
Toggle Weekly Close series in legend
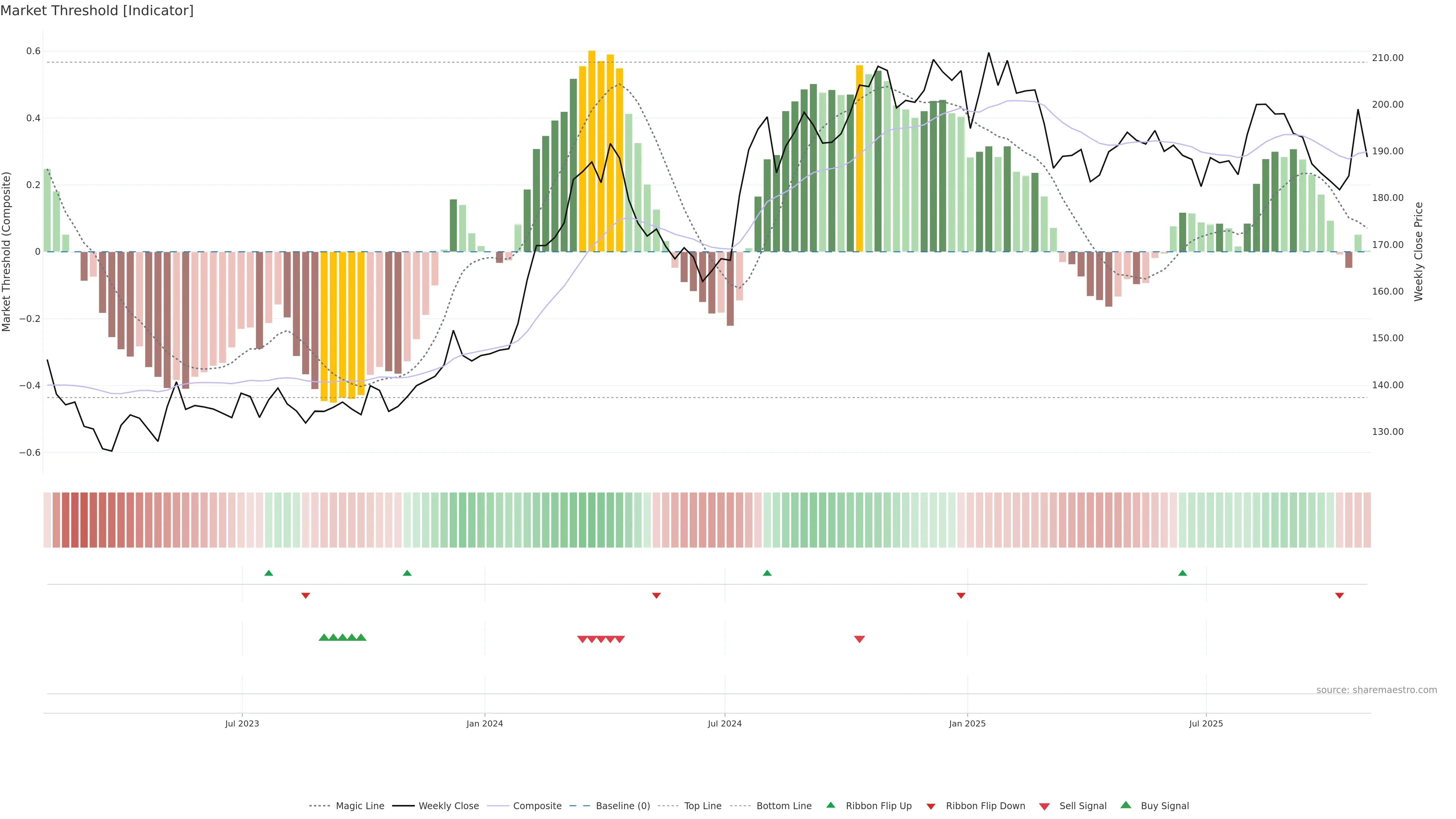(448, 806)
